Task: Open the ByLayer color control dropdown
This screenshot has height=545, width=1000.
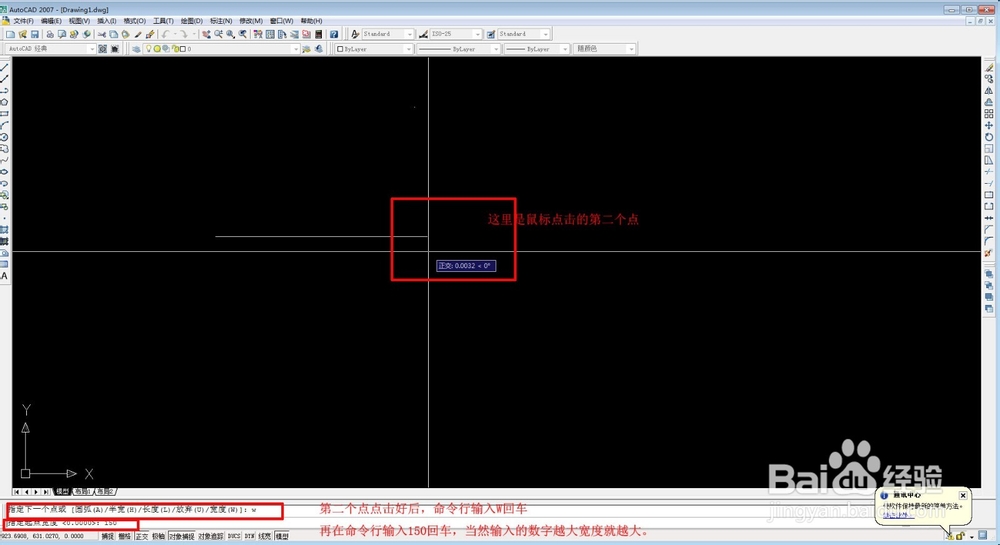Action: tap(409, 48)
